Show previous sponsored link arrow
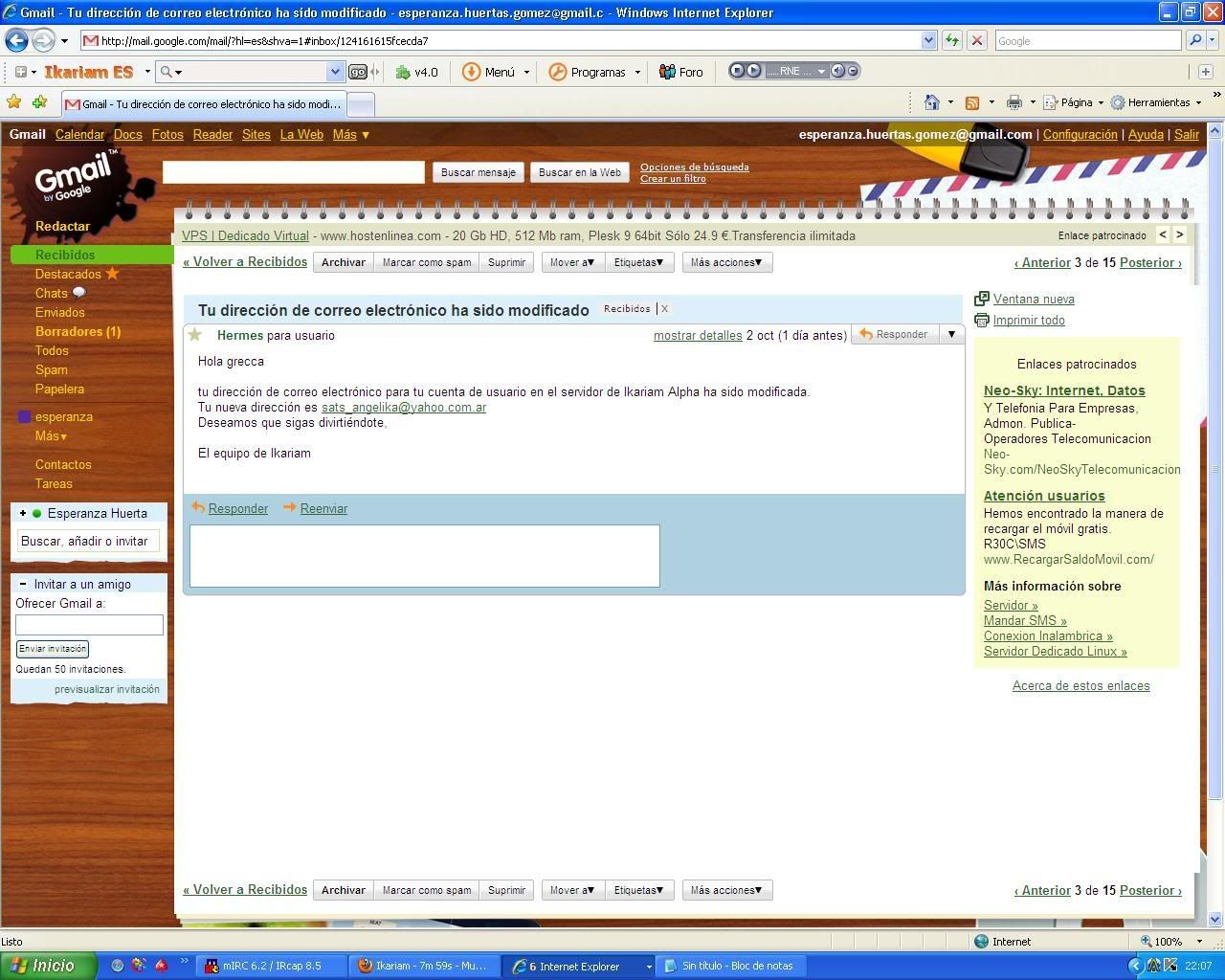Screen dimensions: 1225x980 point(1163,234)
